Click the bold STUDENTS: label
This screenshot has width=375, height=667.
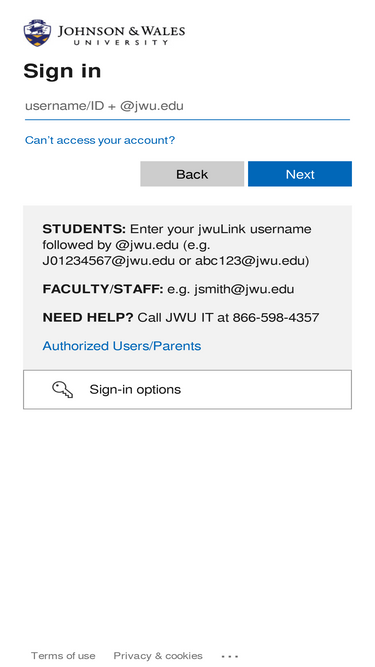(84, 229)
